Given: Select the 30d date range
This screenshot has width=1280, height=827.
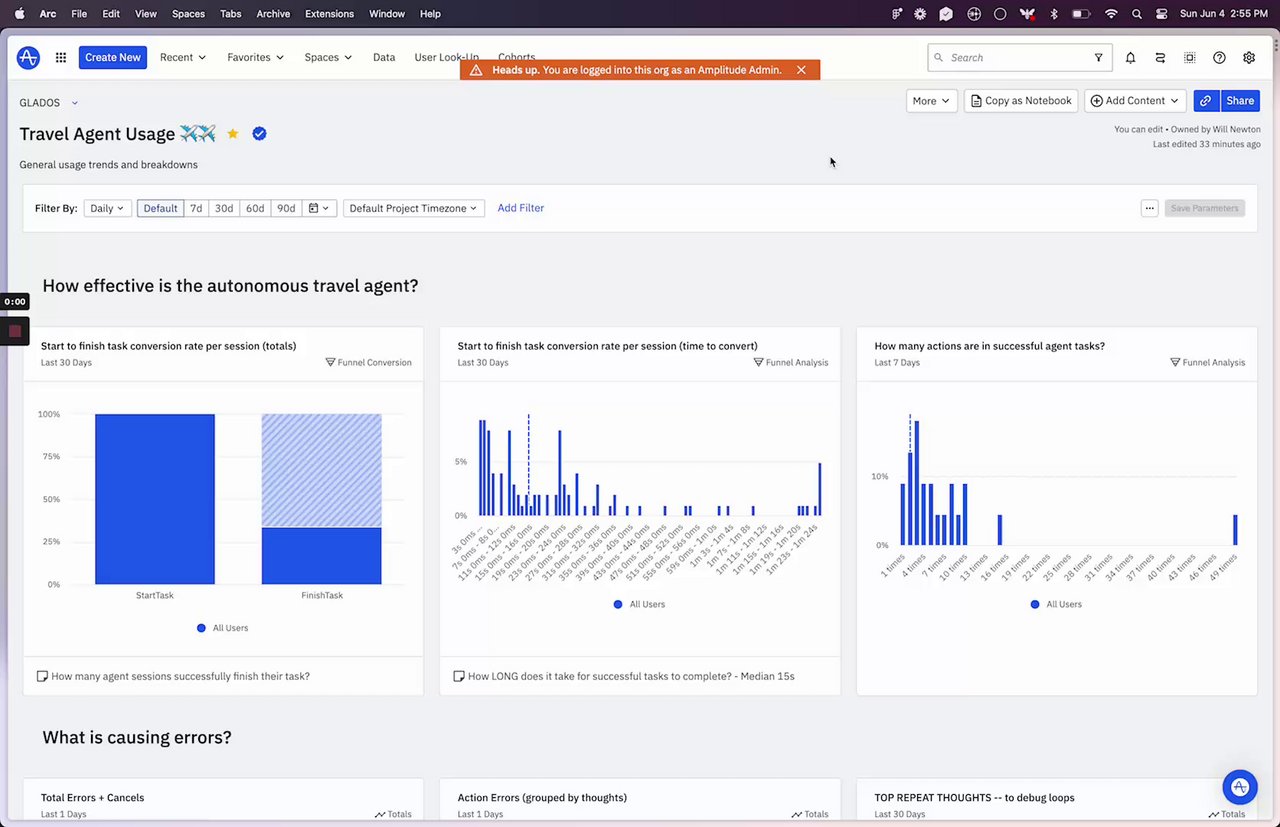Looking at the screenshot, I should (x=224, y=208).
